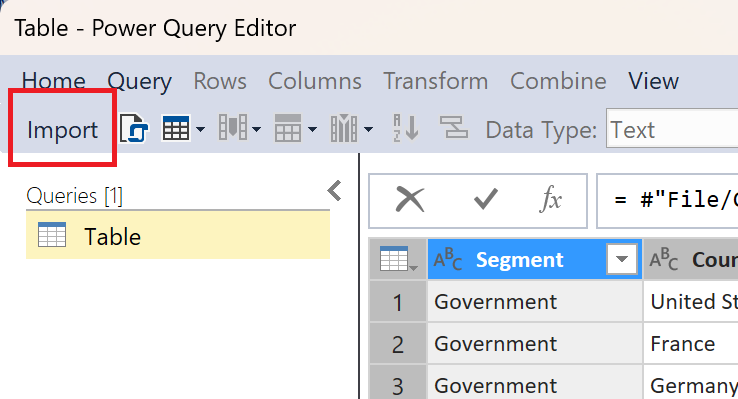Open the Columns menu
738x399 pixels.
coord(315,81)
